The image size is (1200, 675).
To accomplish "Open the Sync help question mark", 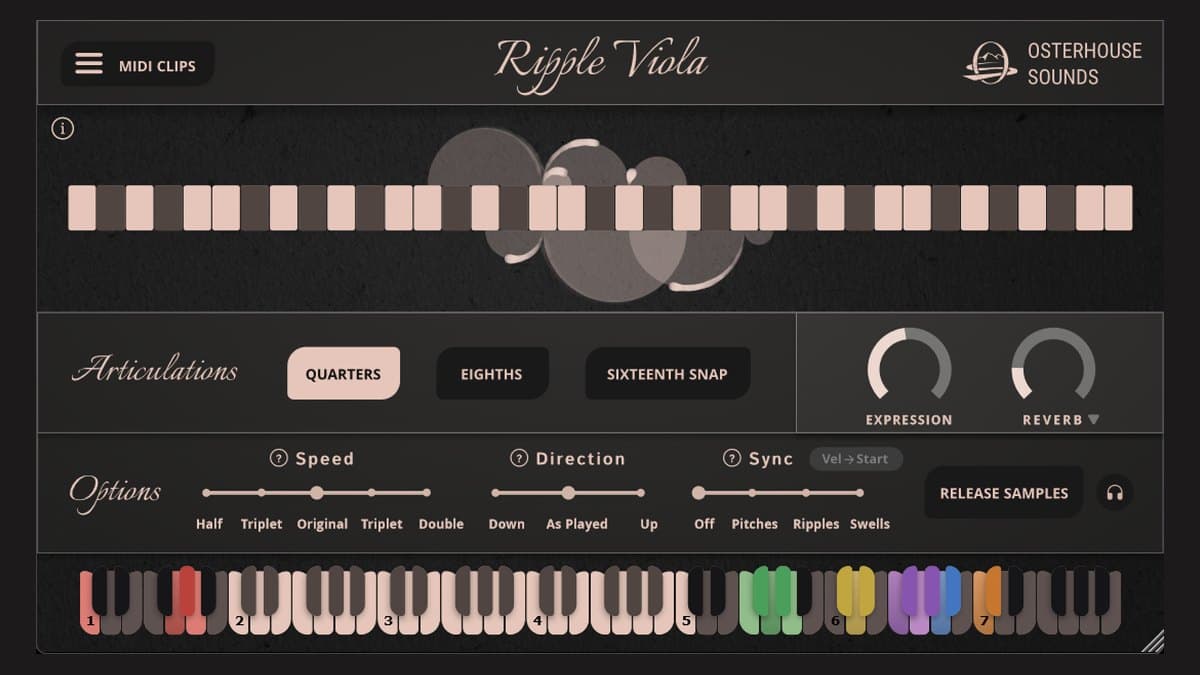I will point(732,458).
